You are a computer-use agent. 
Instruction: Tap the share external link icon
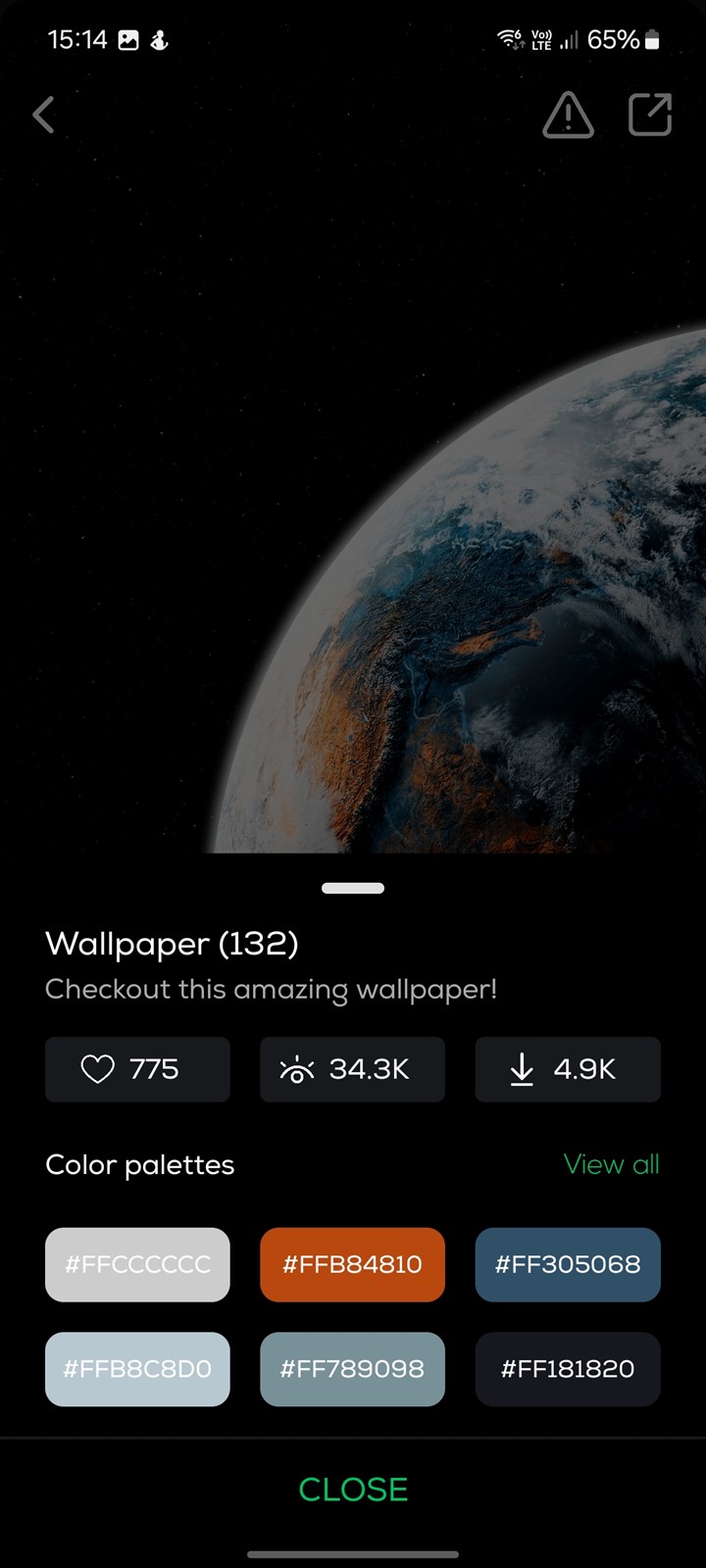(649, 115)
